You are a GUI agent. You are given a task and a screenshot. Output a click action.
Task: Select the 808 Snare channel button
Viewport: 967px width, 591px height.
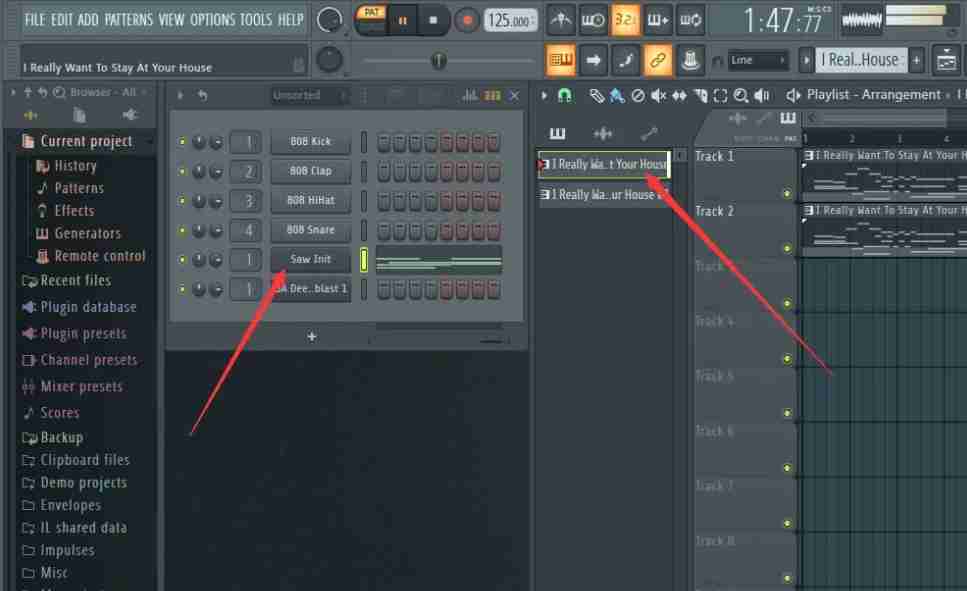coord(310,230)
